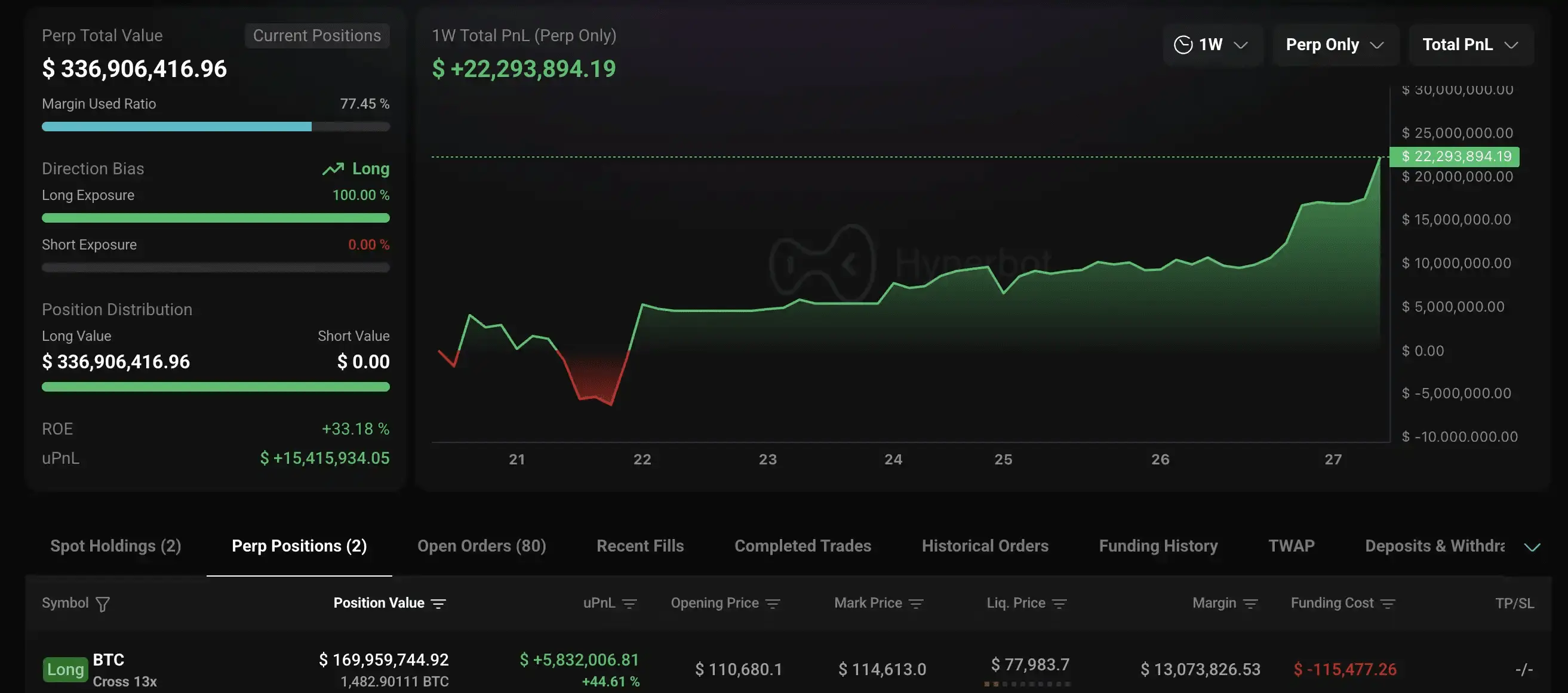This screenshot has width=1568, height=693.
Task: Click the Current Positions button
Action: coord(316,36)
